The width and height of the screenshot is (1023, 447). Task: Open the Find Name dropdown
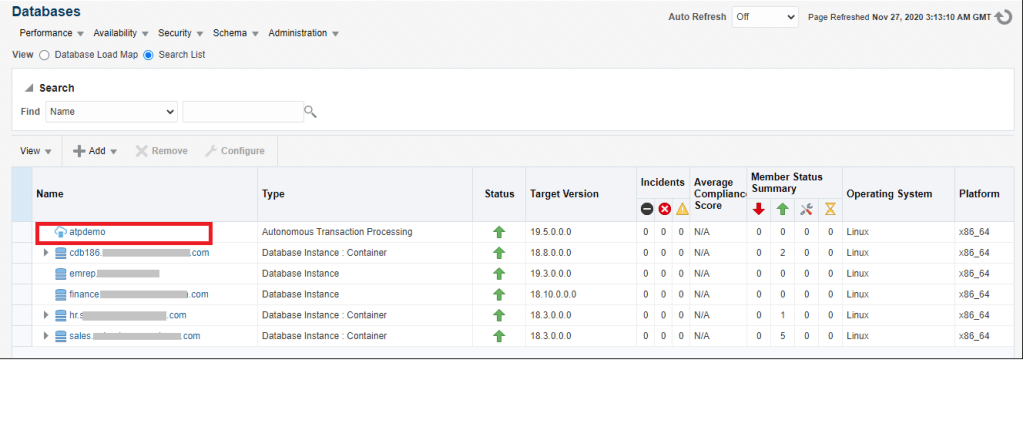(x=111, y=112)
